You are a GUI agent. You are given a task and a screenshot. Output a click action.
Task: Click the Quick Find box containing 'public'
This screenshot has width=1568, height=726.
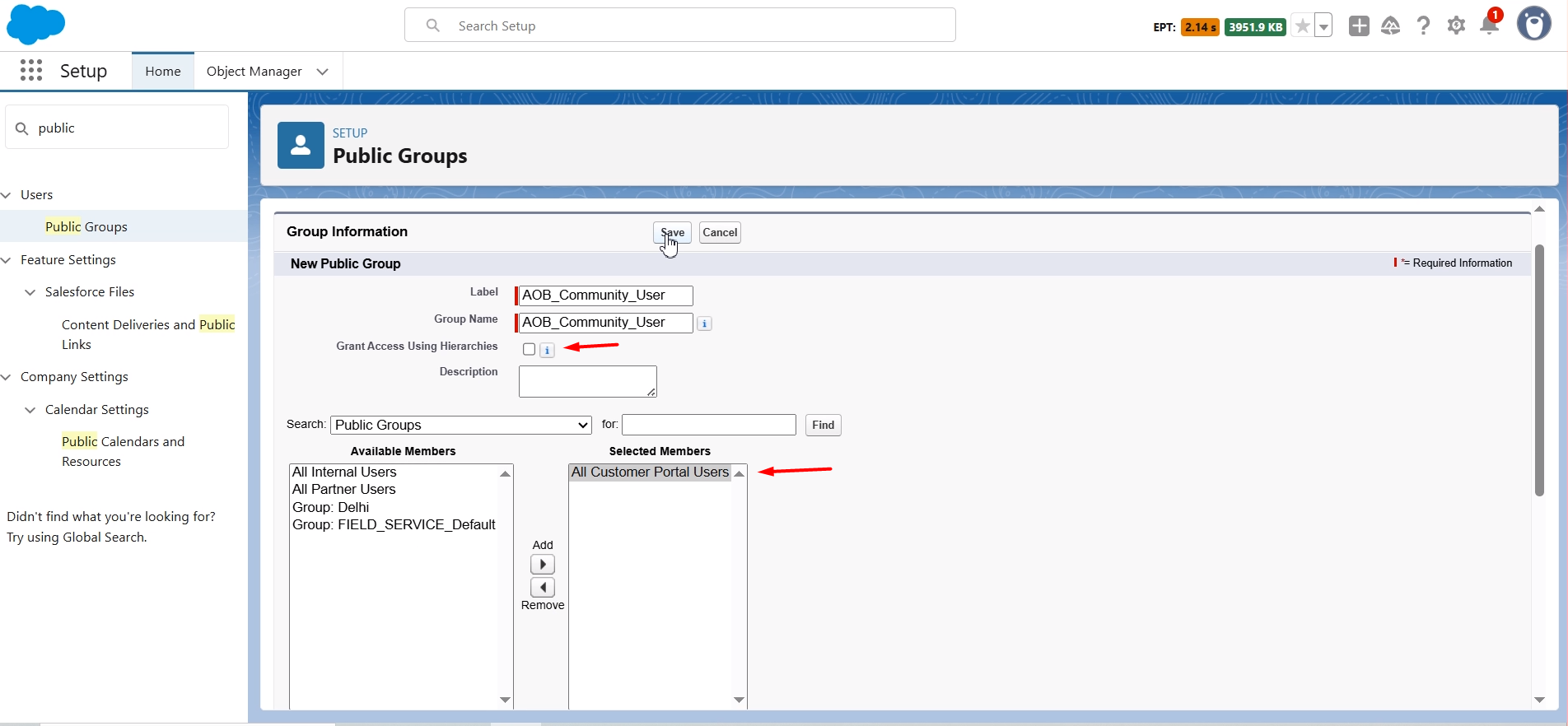coord(117,128)
